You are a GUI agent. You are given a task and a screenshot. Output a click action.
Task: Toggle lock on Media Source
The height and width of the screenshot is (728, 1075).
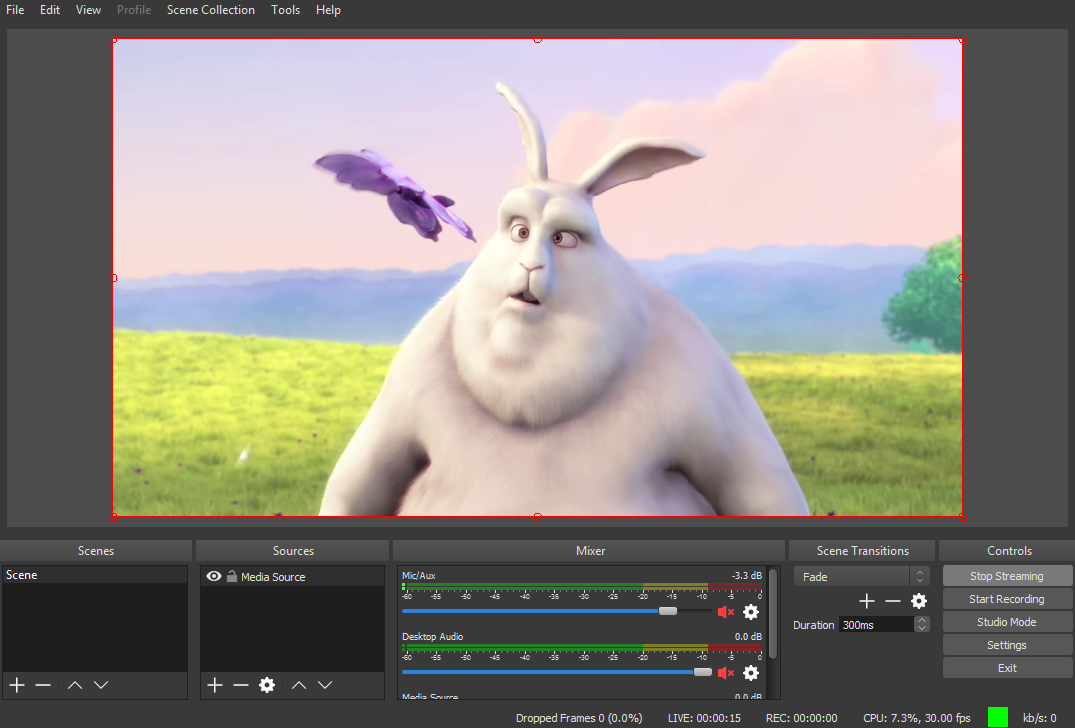[x=232, y=576]
